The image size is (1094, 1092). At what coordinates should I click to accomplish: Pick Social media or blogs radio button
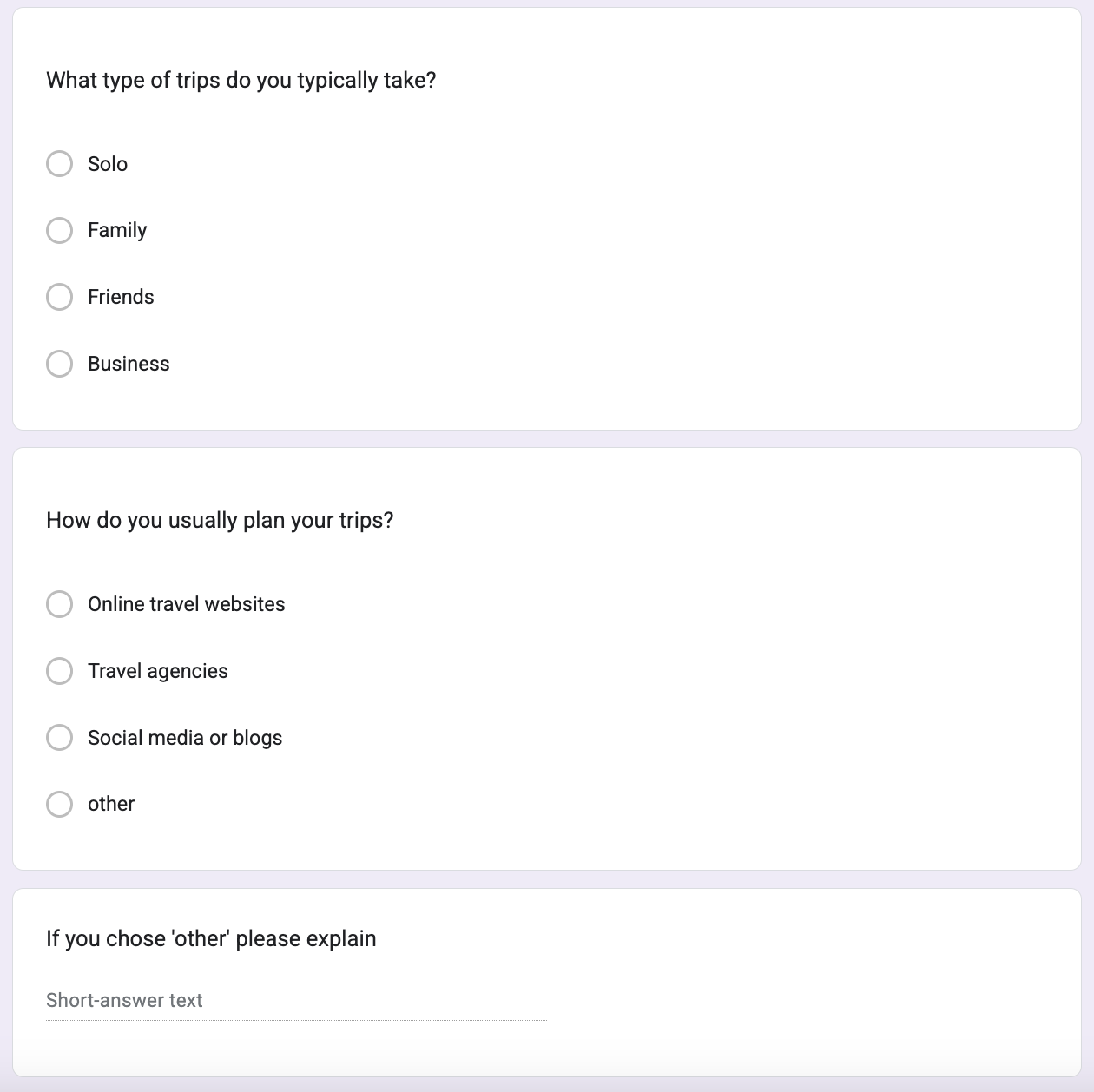tap(59, 738)
